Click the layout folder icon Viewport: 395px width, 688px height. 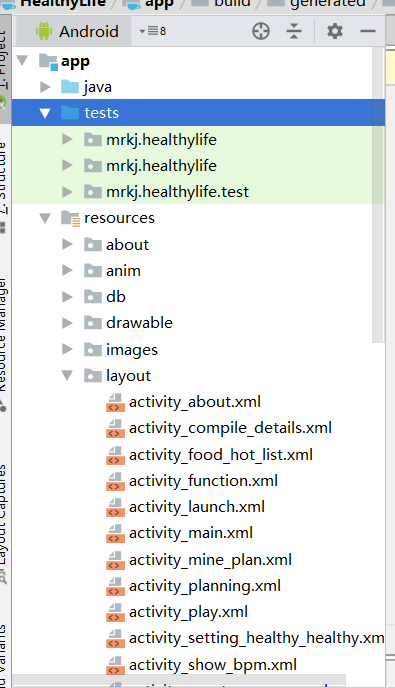click(x=93, y=376)
